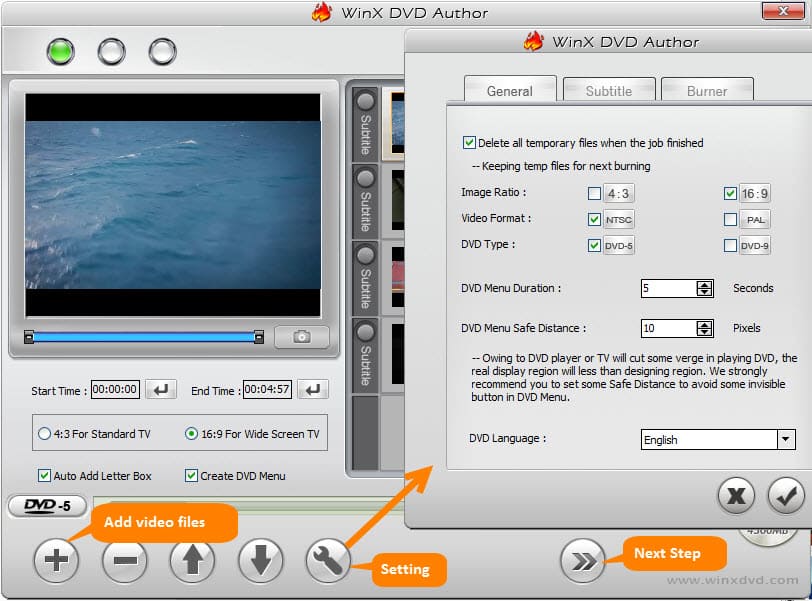Viewport: 812px width, 601px height.
Task: Click the Start Time input field
Action: 115,389
